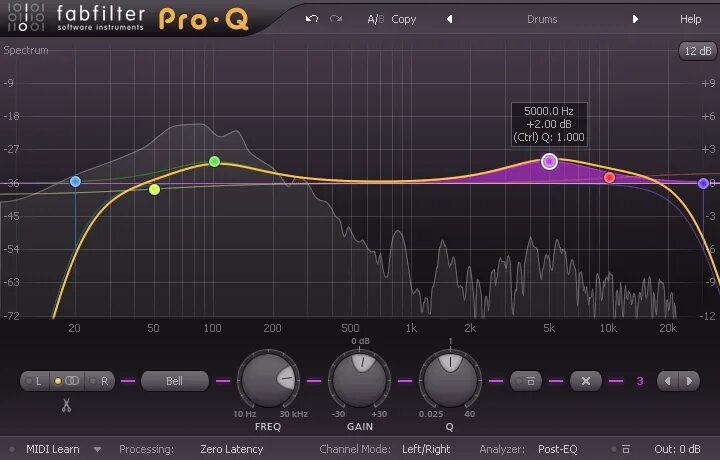
Task: Select the yellow-green EQ band node
Action: (154, 189)
